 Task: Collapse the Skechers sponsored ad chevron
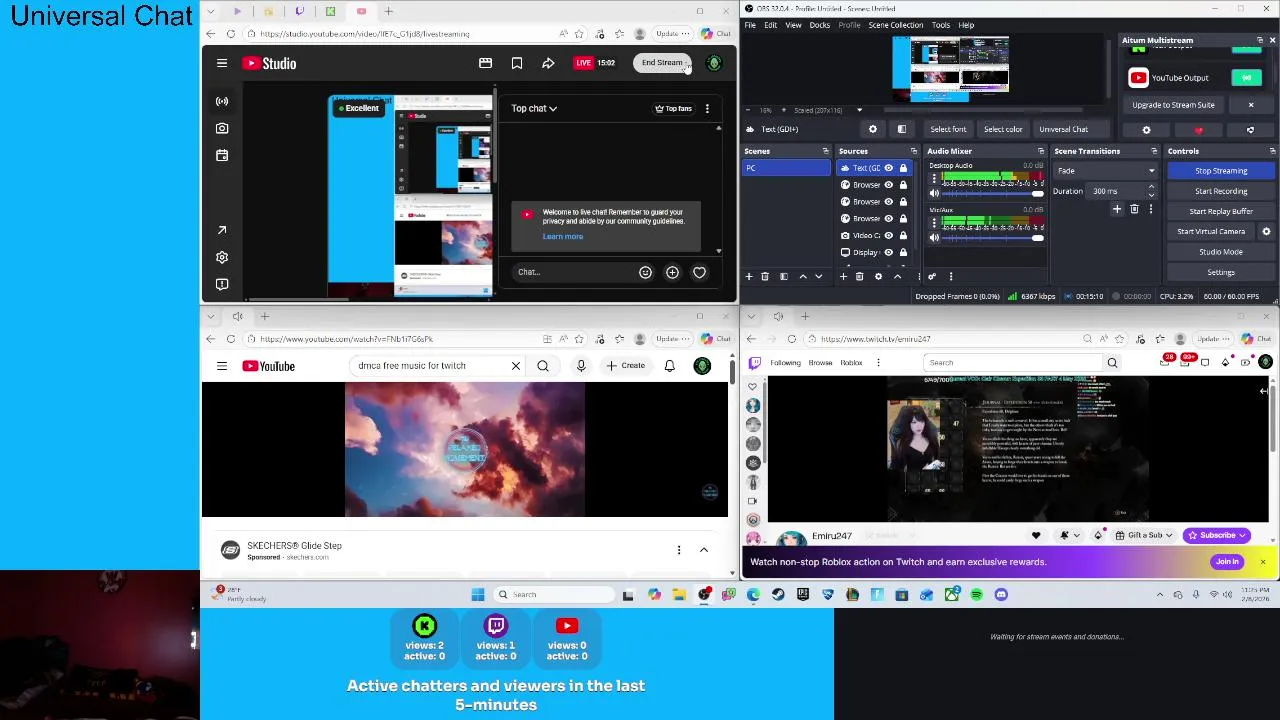pos(704,550)
